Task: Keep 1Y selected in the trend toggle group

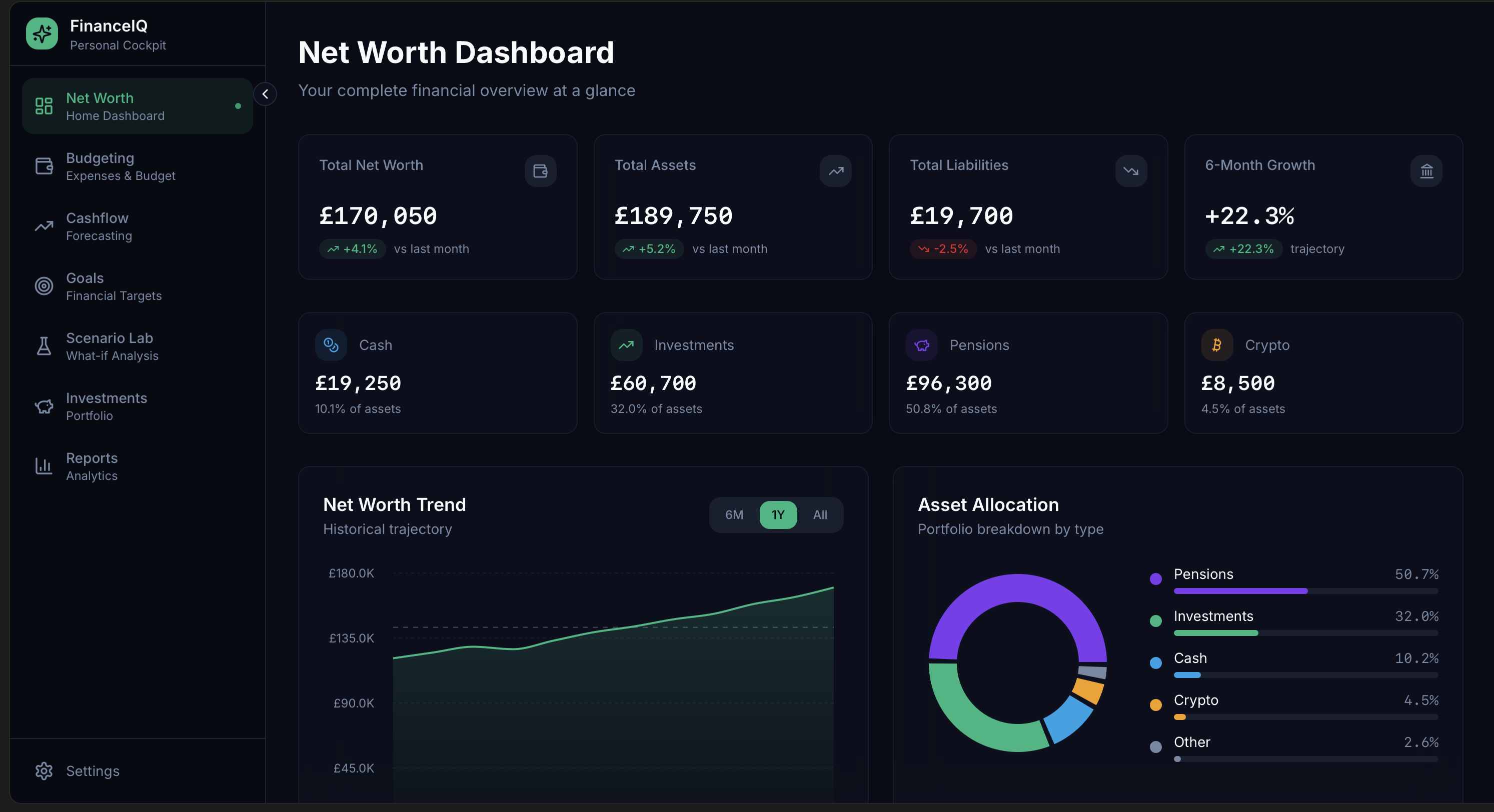Action: point(778,514)
